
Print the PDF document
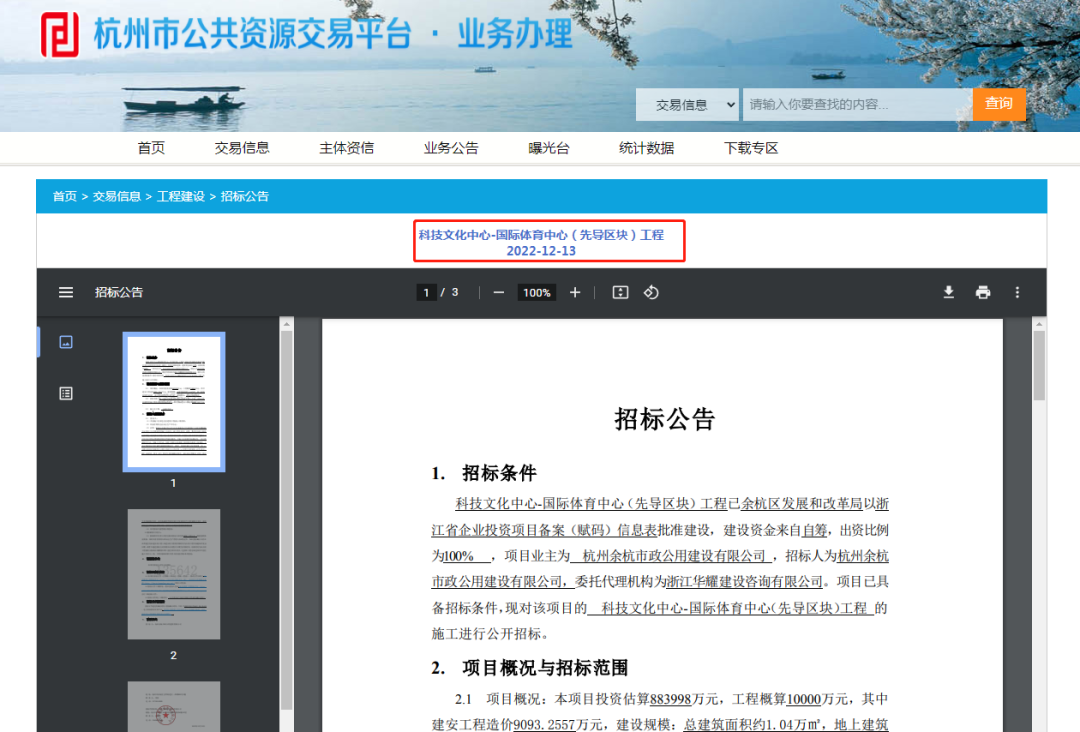click(983, 293)
